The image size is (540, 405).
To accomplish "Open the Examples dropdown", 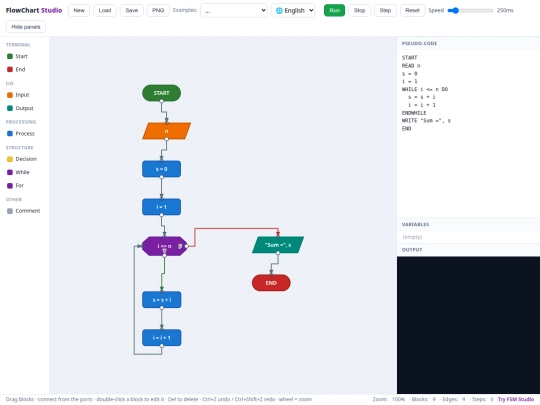I will pos(234,10).
